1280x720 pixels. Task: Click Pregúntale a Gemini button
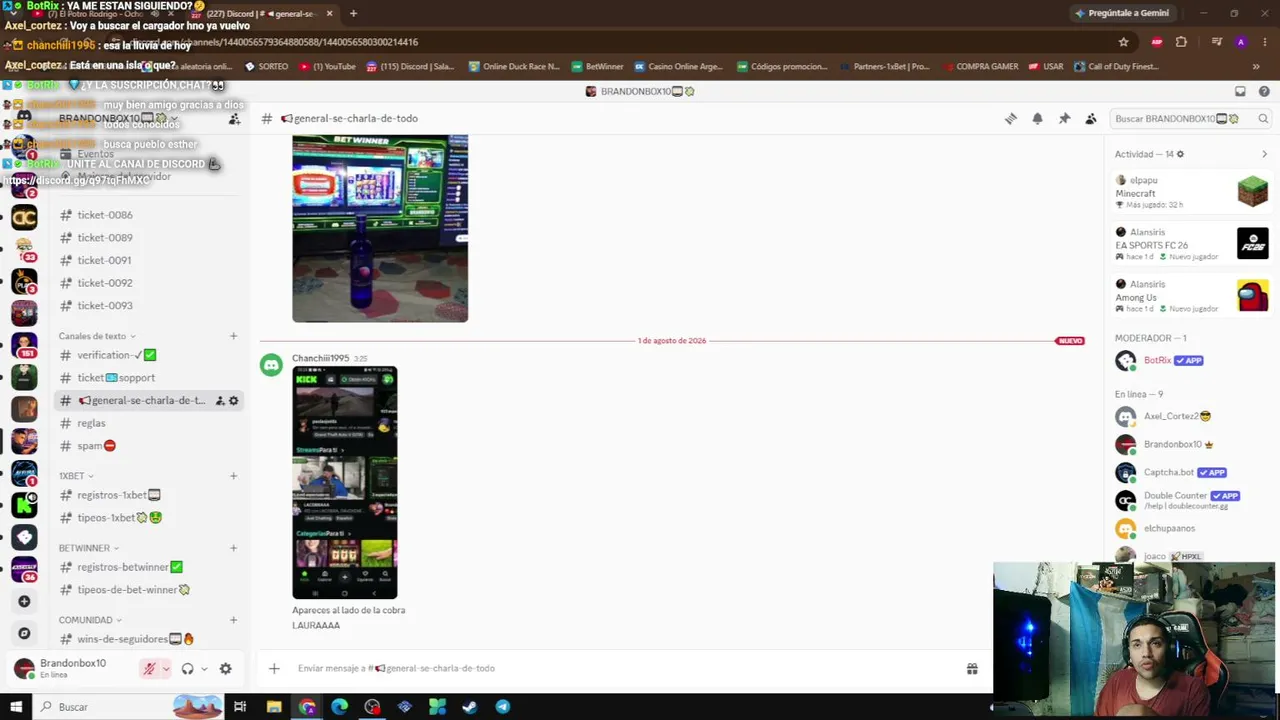click(1121, 14)
